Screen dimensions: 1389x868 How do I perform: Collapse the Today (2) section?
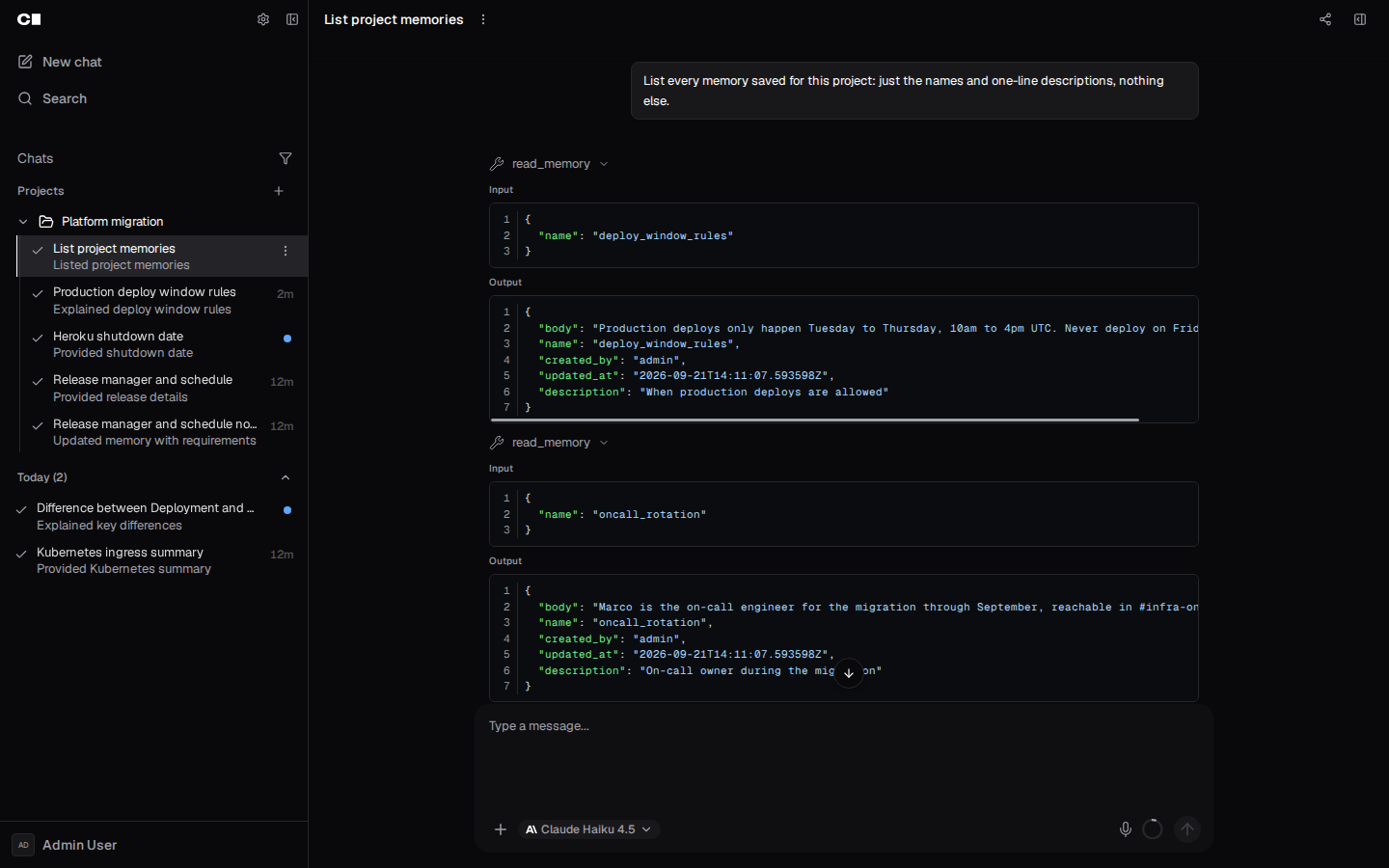[x=286, y=477]
